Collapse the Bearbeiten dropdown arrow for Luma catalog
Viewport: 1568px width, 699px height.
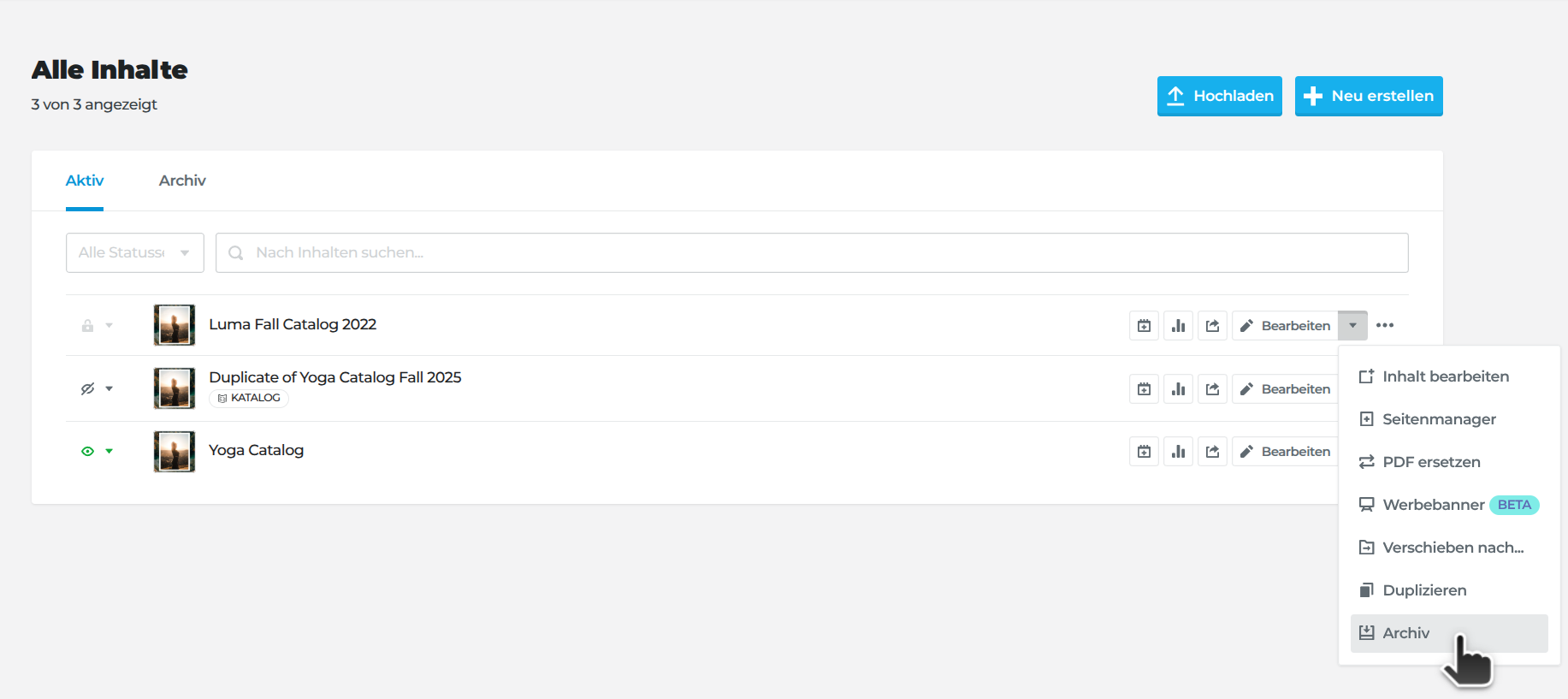pos(1352,326)
